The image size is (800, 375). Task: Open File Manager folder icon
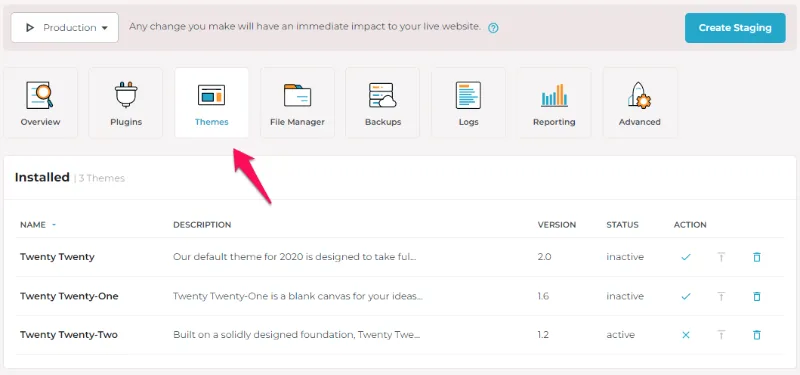(x=297, y=95)
